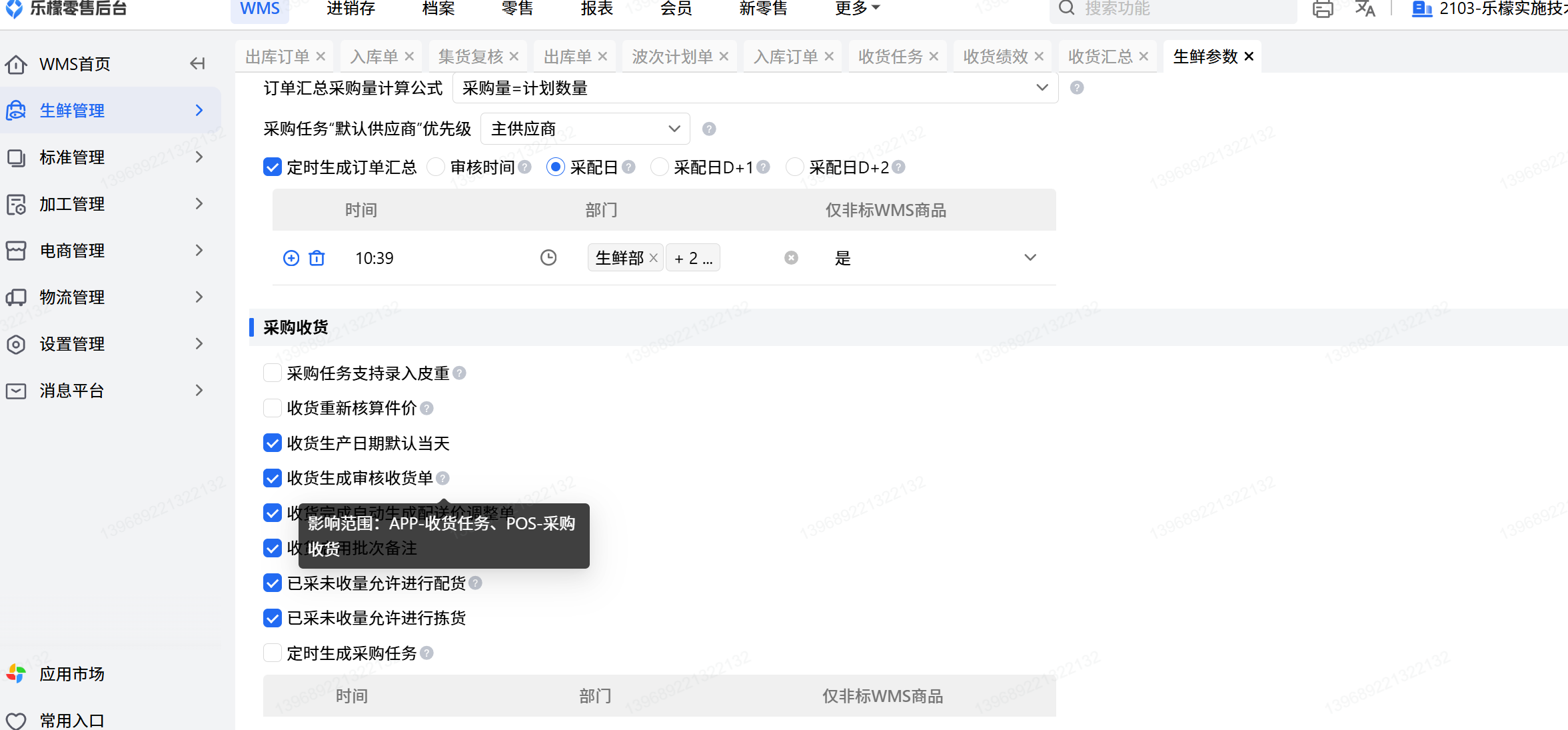Open the 报表 top menu
The image size is (1568, 730).
[596, 9]
